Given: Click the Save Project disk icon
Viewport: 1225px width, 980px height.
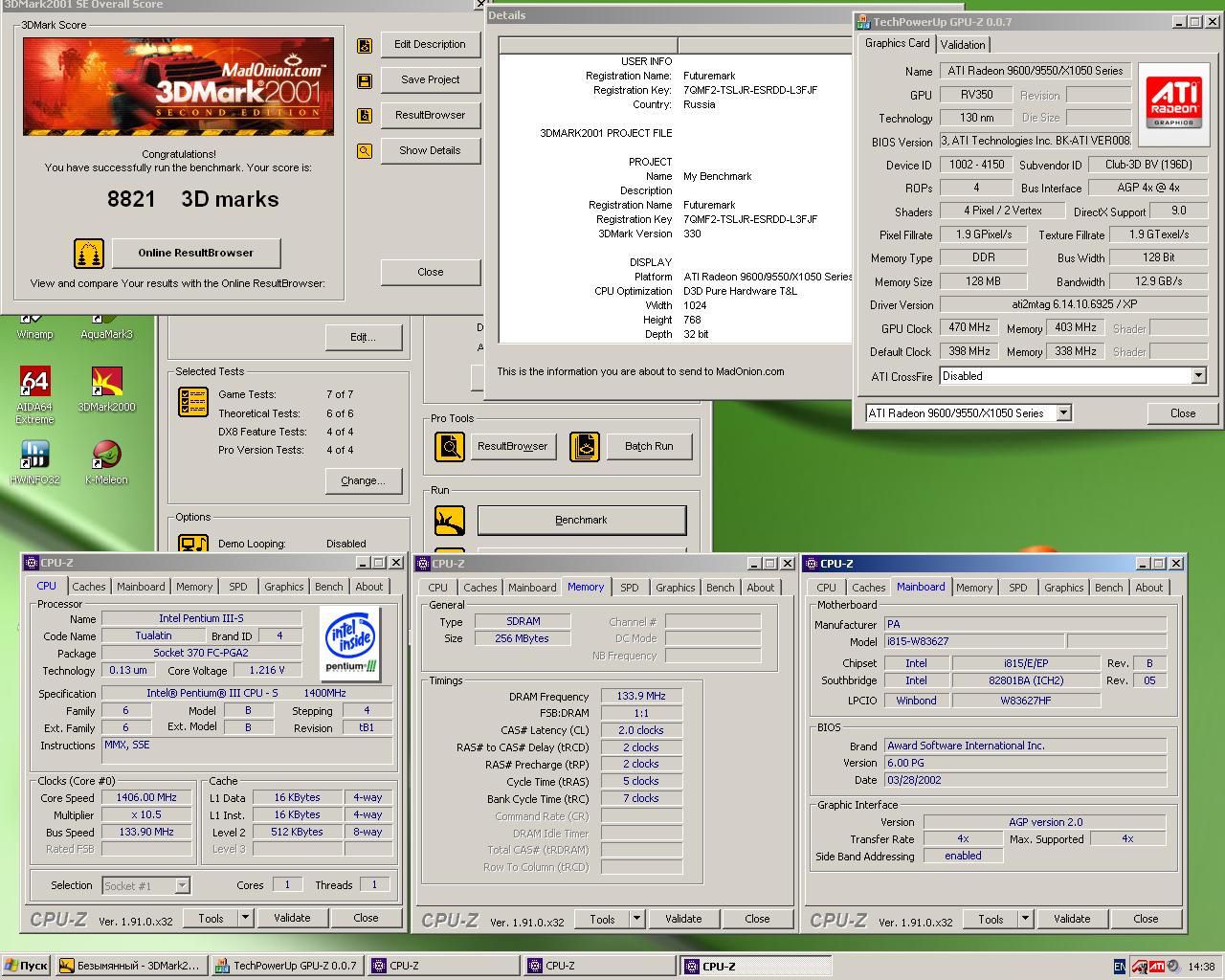Looking at the screenshot, I should click(365, 80).
